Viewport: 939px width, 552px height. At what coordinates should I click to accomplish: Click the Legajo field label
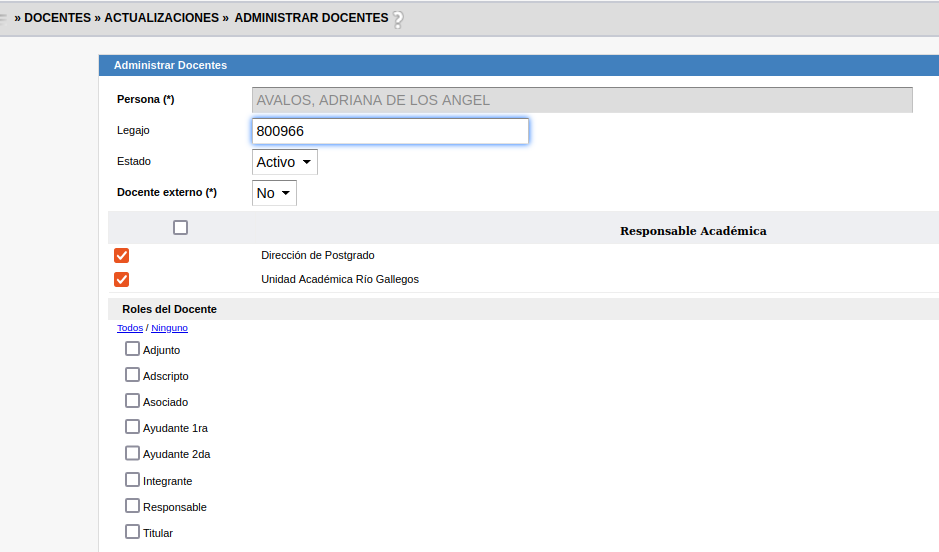133,131
